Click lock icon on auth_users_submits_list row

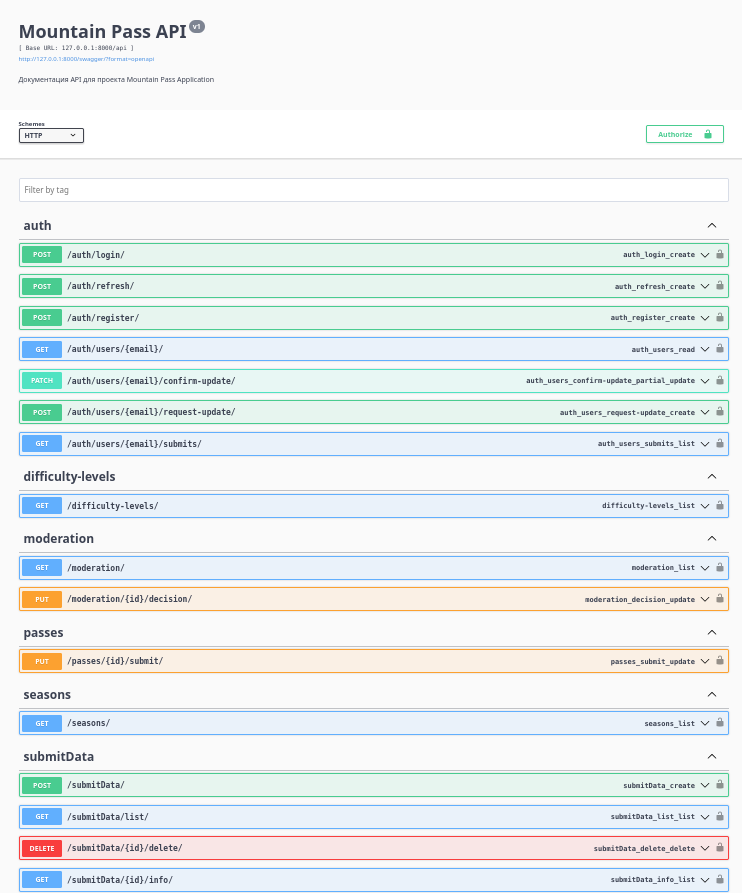720,443
